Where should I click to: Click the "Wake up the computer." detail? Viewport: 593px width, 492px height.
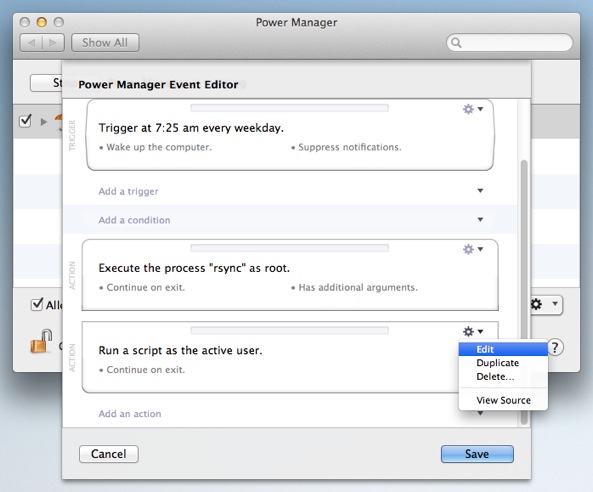[159, 147]
